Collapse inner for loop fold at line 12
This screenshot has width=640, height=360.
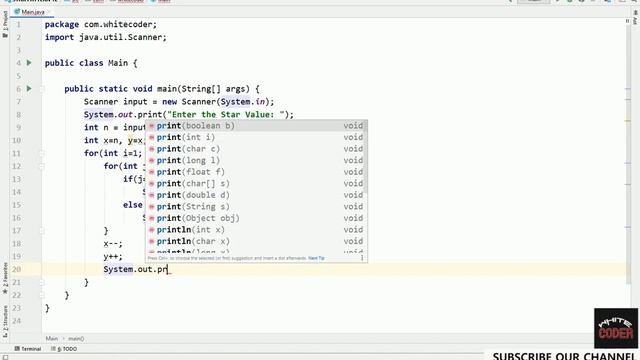[x=42, y=166]
